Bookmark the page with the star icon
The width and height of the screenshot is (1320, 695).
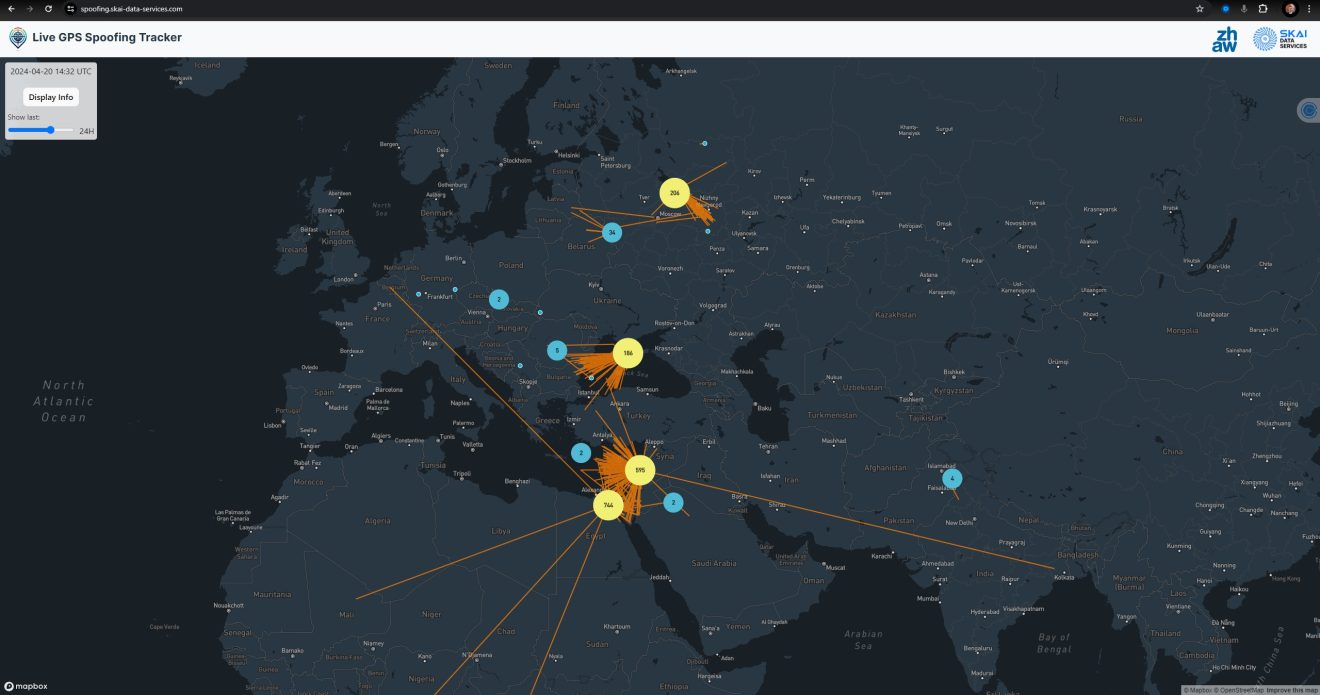click(1199, 9)
